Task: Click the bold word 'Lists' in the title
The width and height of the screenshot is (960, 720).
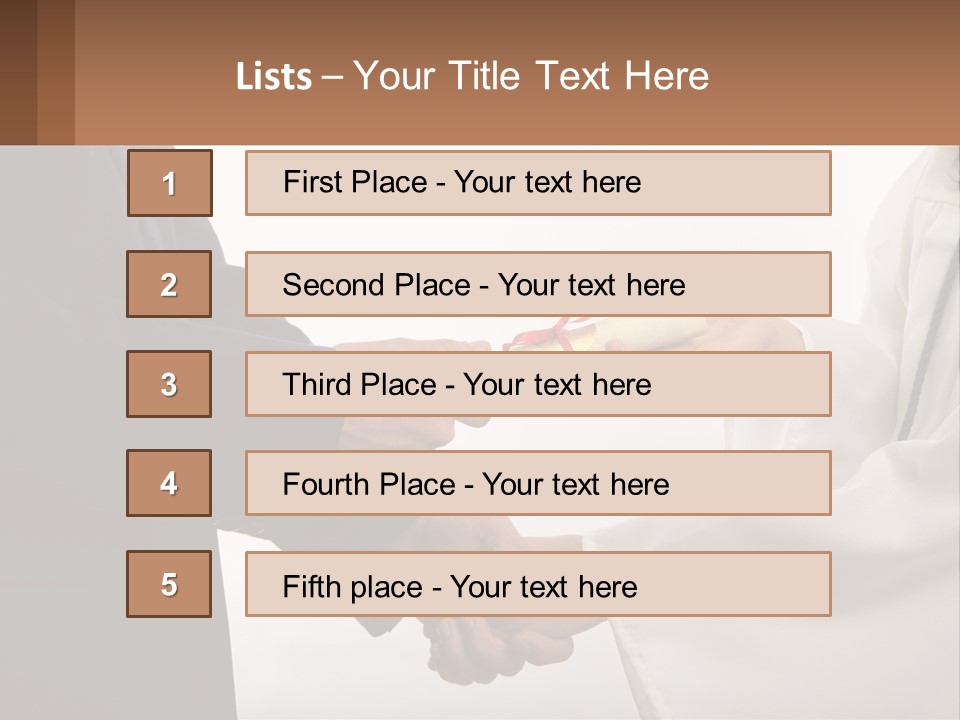Action: point(273,77)
